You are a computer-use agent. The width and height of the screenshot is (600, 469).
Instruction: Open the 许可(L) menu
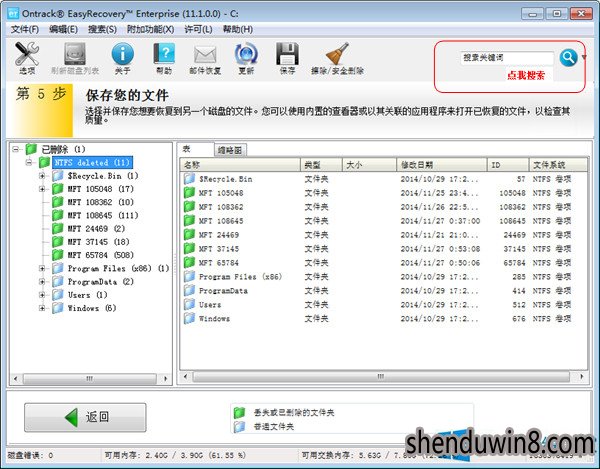[198, 29]
